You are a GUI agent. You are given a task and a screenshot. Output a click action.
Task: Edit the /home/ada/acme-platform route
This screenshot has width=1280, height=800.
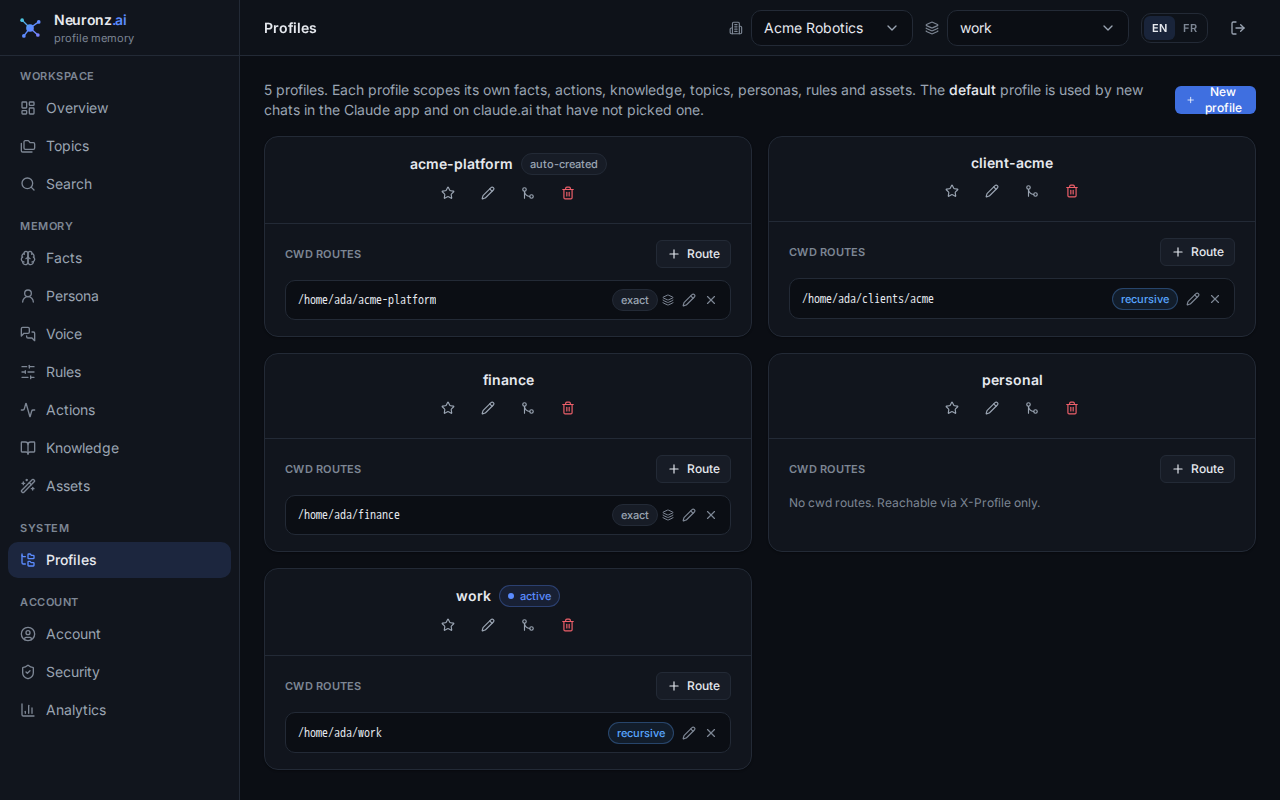pyautogui.click(x=689, y=300)
